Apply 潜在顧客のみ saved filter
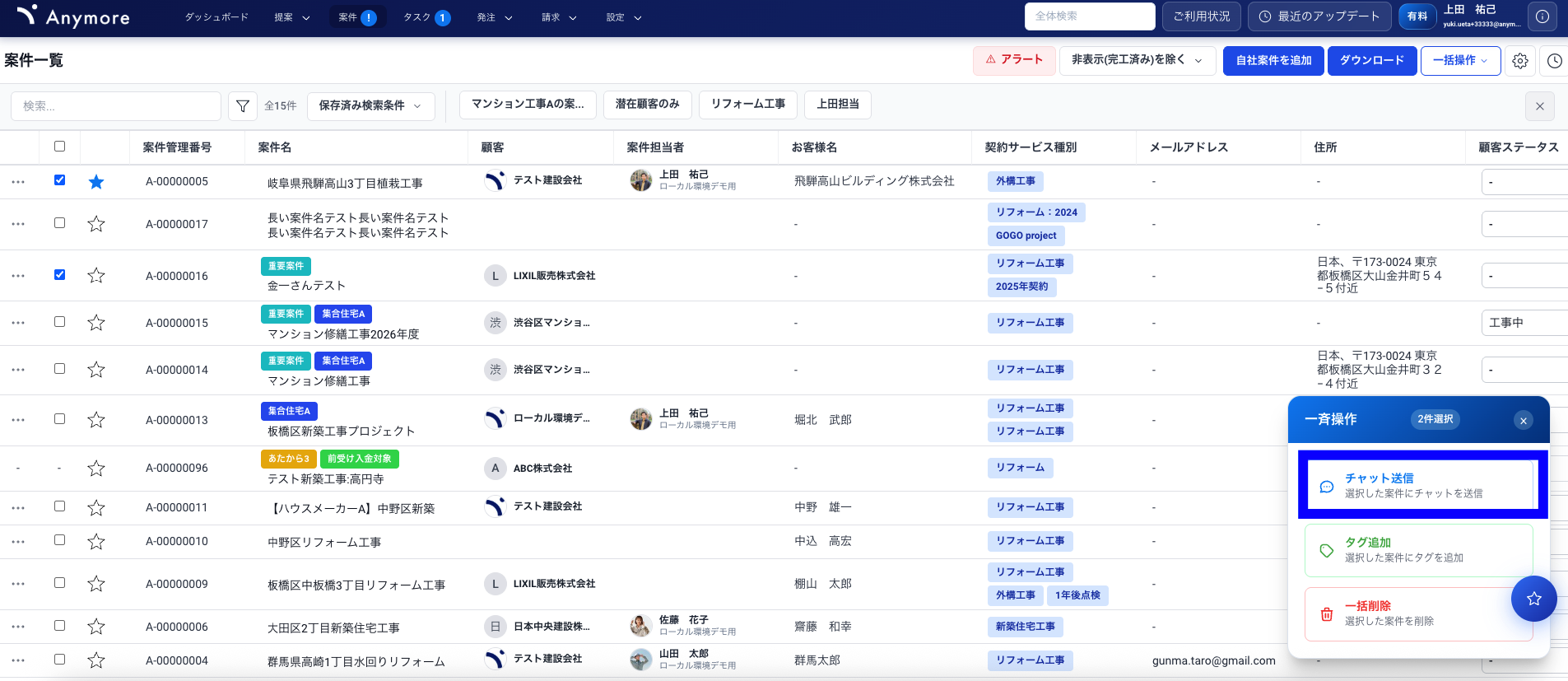The height and width of the screenshot is (681, 1568). [648, 105]
